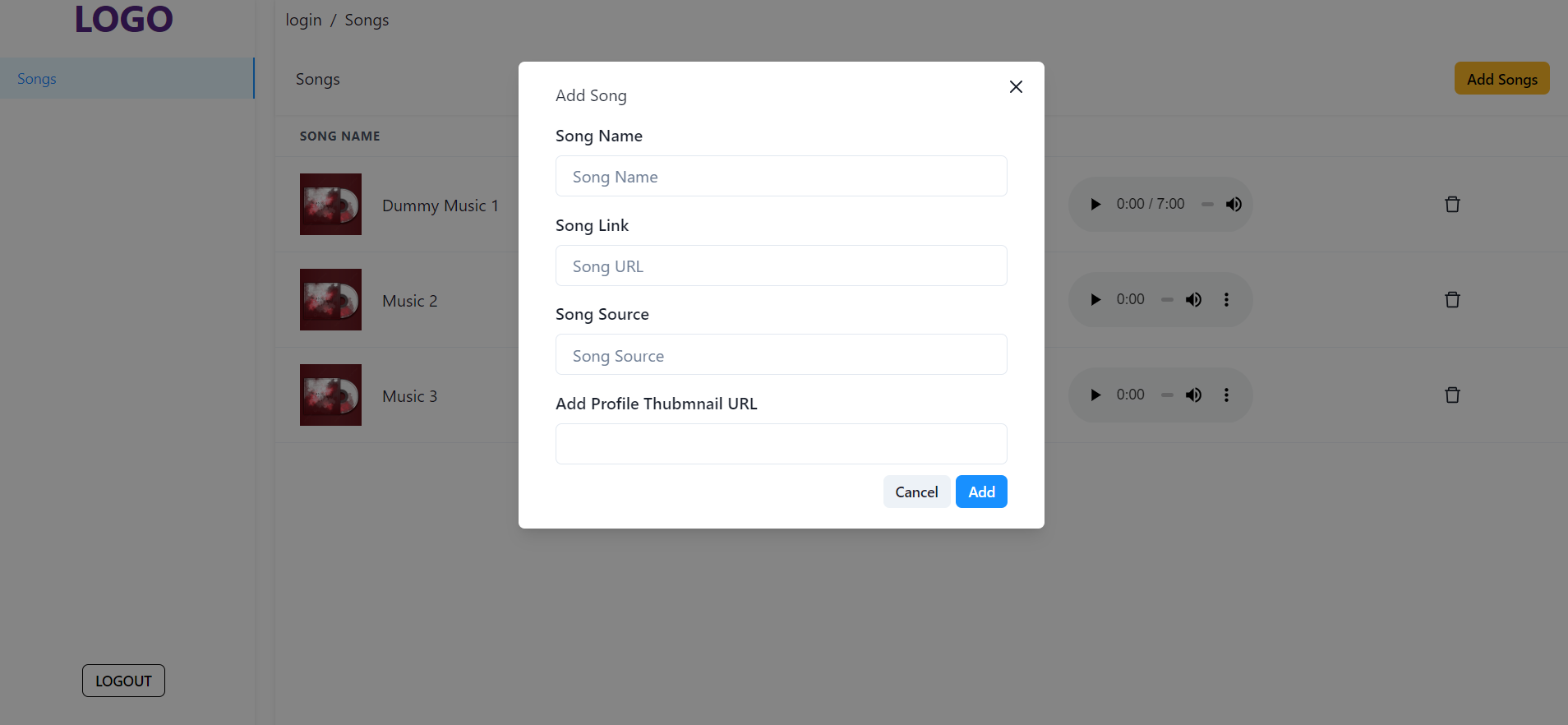Focus the Song Source input field
This screenshot has width=1568, height=725.
coord(780,354)
